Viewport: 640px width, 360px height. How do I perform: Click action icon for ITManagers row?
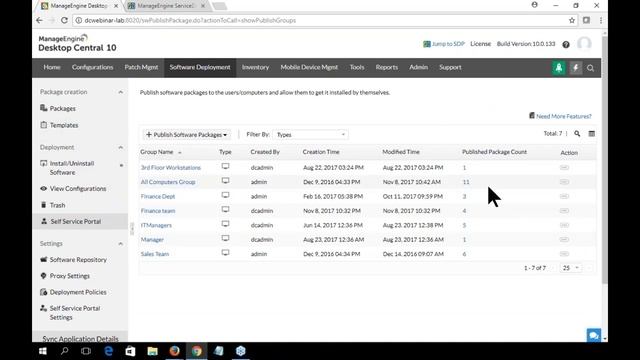564,225
